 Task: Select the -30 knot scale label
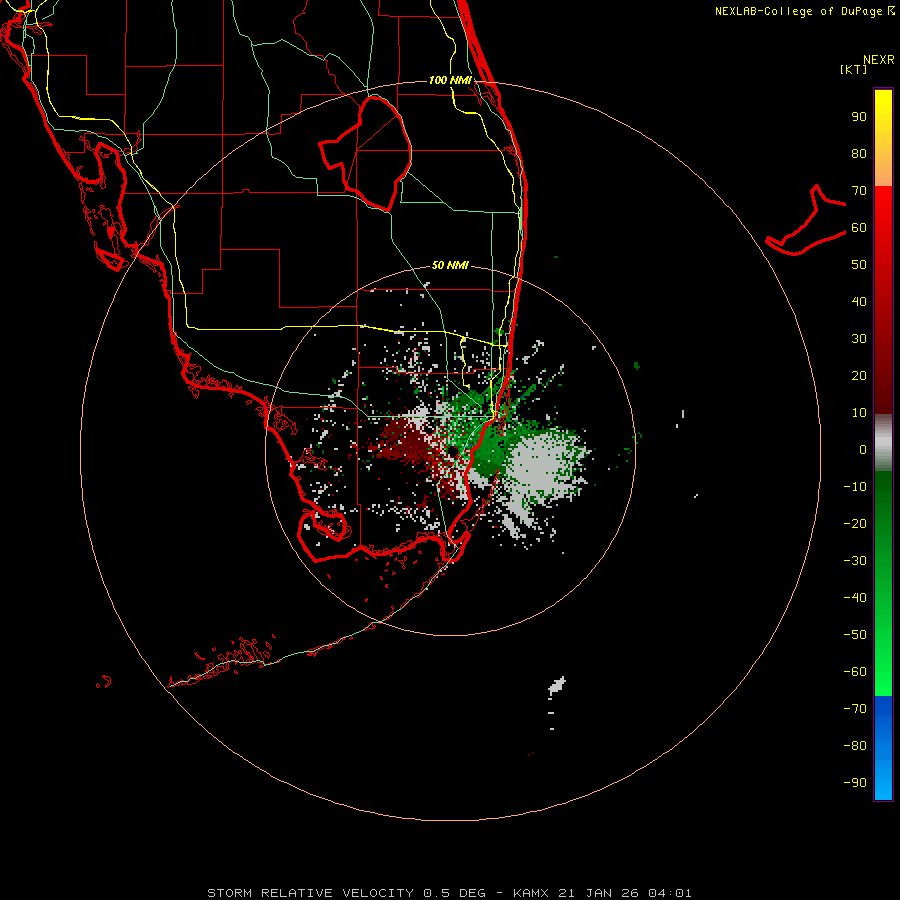click(855, 561)
